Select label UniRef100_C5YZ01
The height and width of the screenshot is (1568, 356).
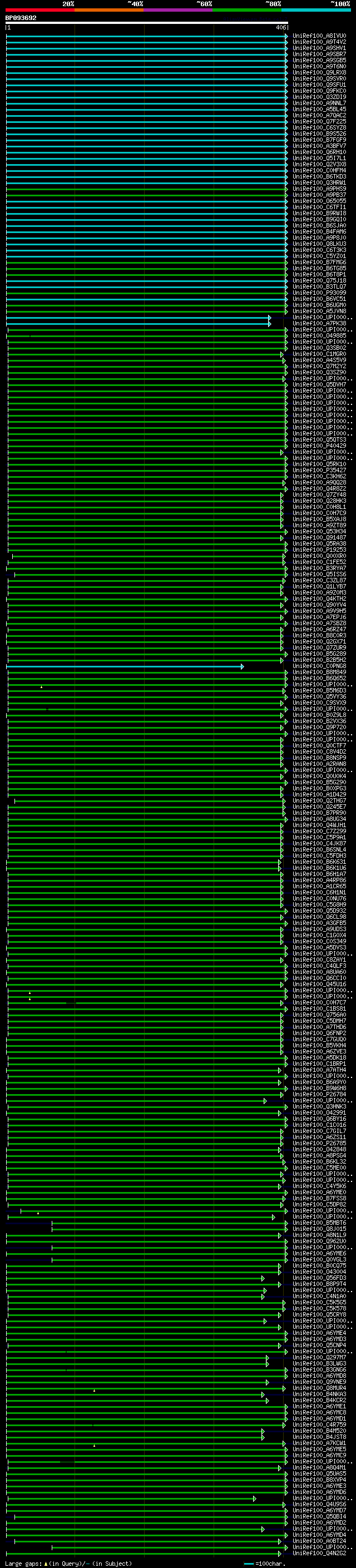(x=319, y=256)
